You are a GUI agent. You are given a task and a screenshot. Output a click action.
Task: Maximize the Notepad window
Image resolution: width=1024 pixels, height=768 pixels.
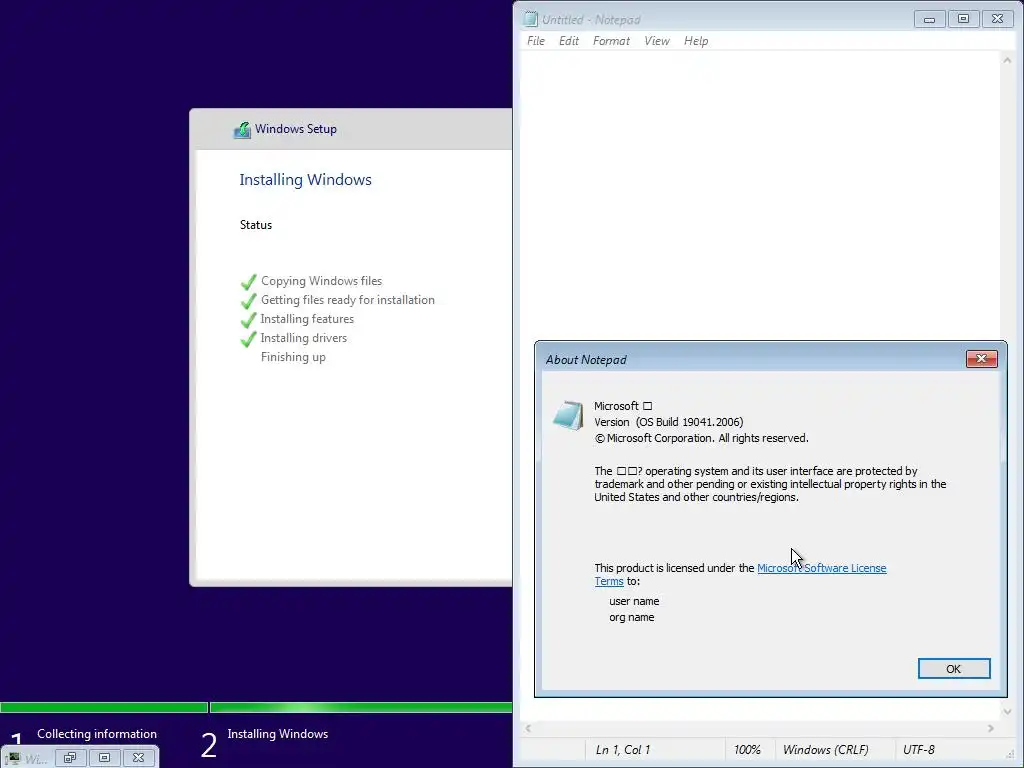[963, 19]
